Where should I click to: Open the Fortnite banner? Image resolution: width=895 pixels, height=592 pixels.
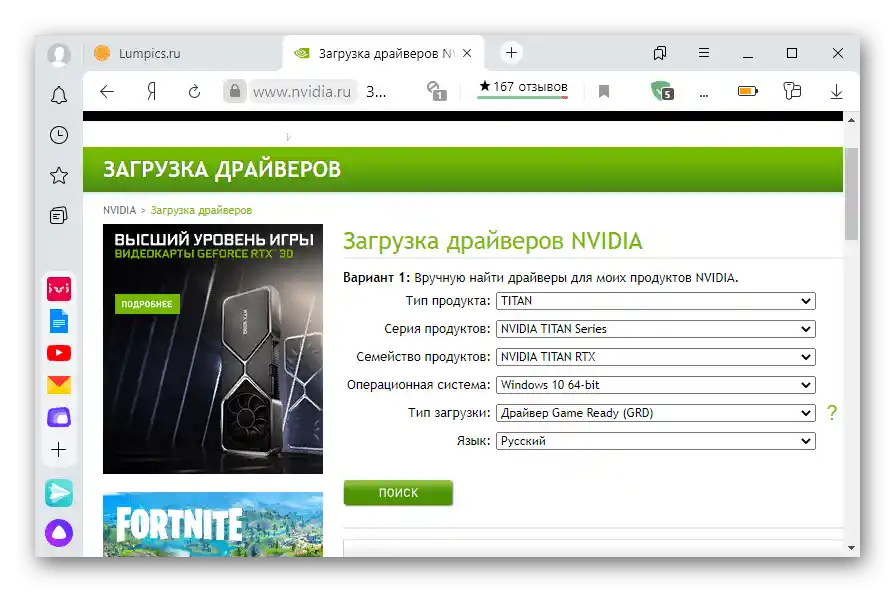point(213,524)
